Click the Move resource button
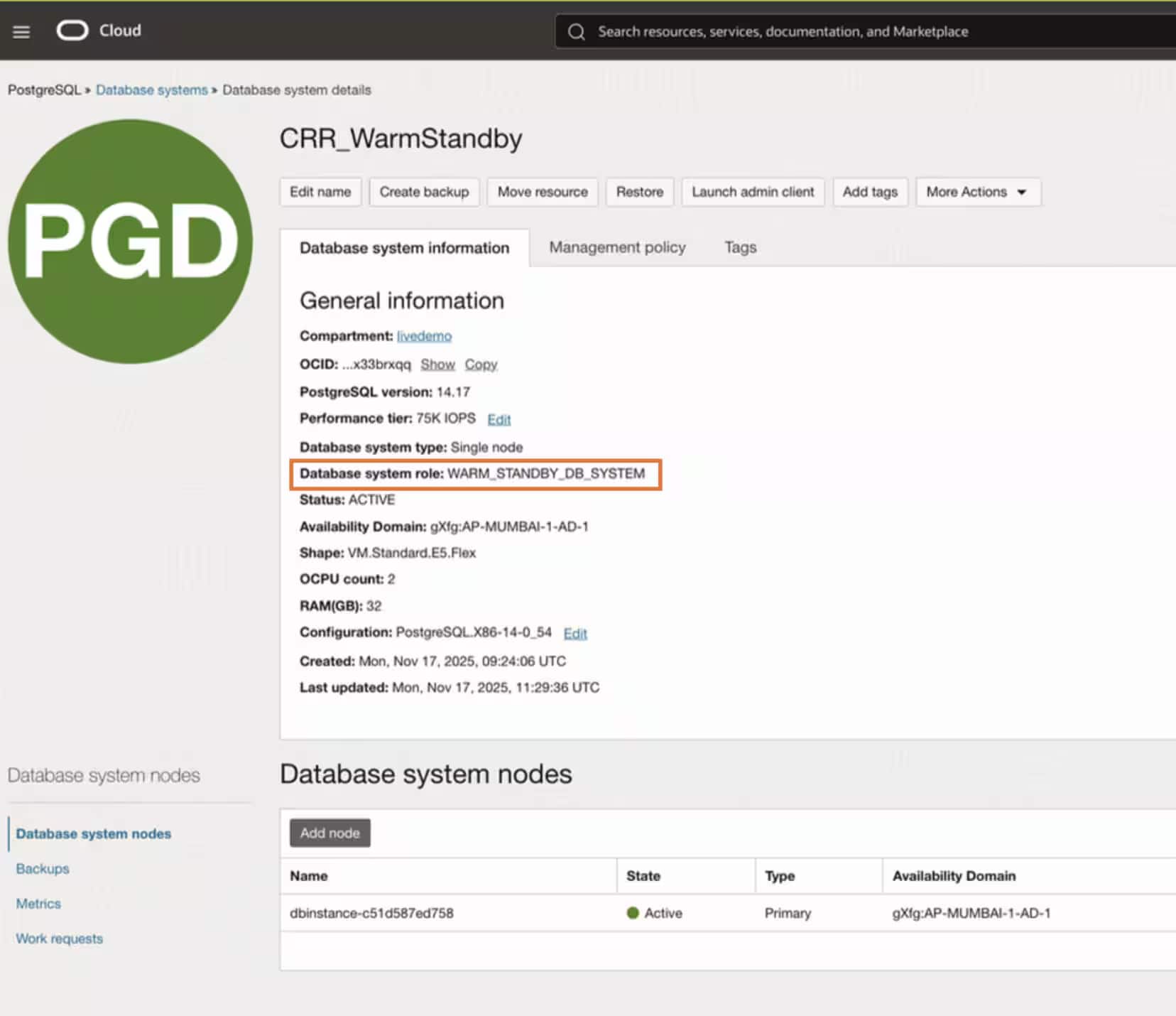Screen dimensions: 1176x1016 point(543,192)
